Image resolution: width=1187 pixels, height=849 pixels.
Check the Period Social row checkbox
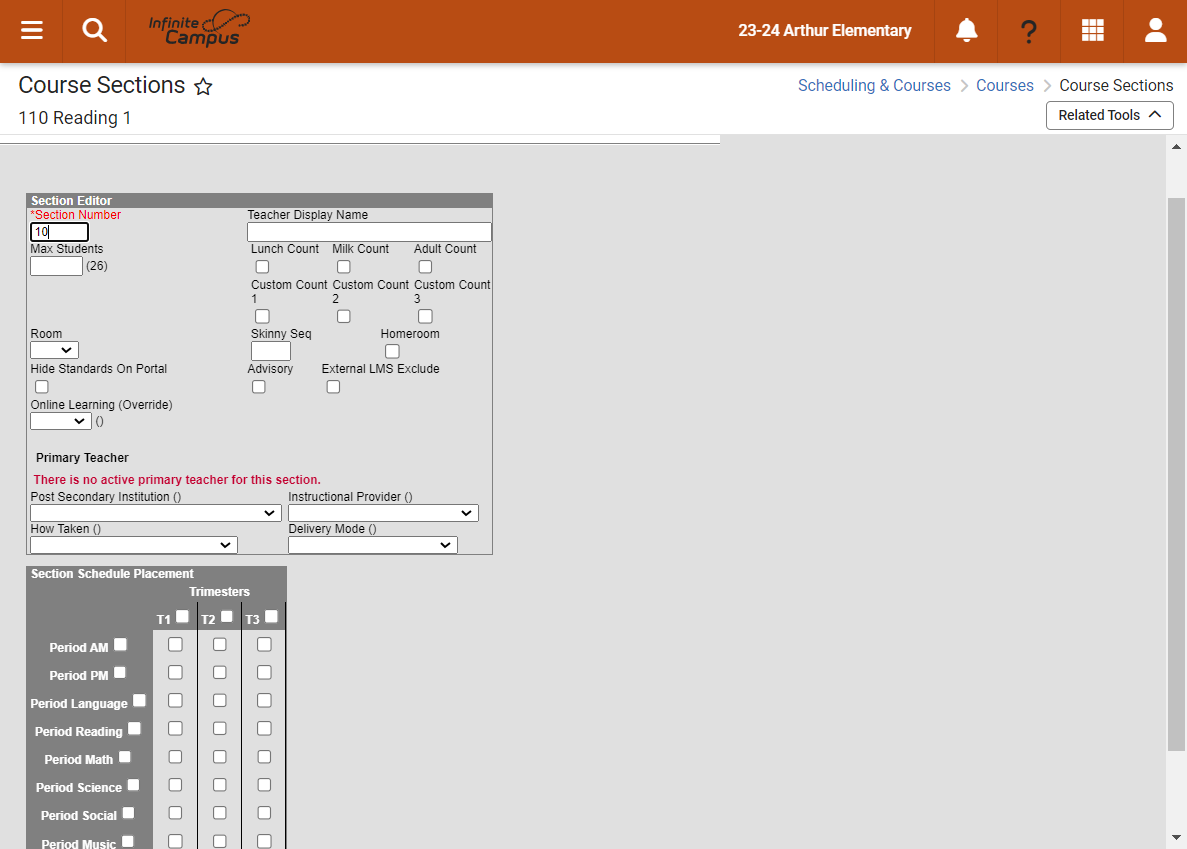point(129,813)
